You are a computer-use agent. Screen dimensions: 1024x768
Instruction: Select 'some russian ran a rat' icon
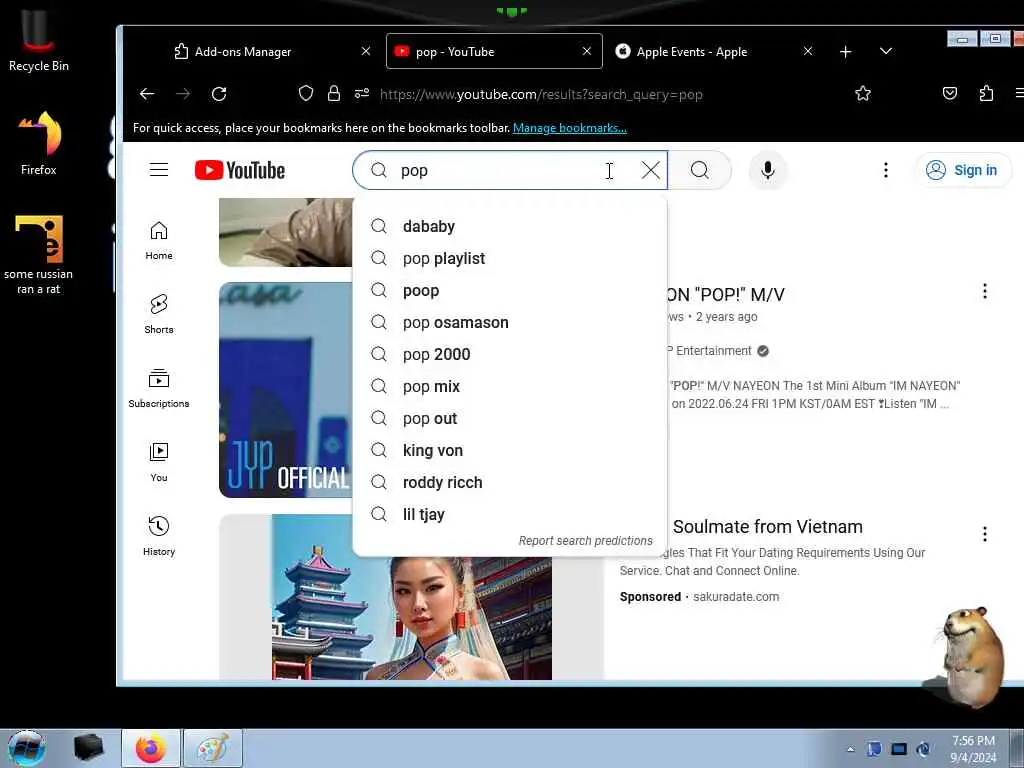(39, 255)
